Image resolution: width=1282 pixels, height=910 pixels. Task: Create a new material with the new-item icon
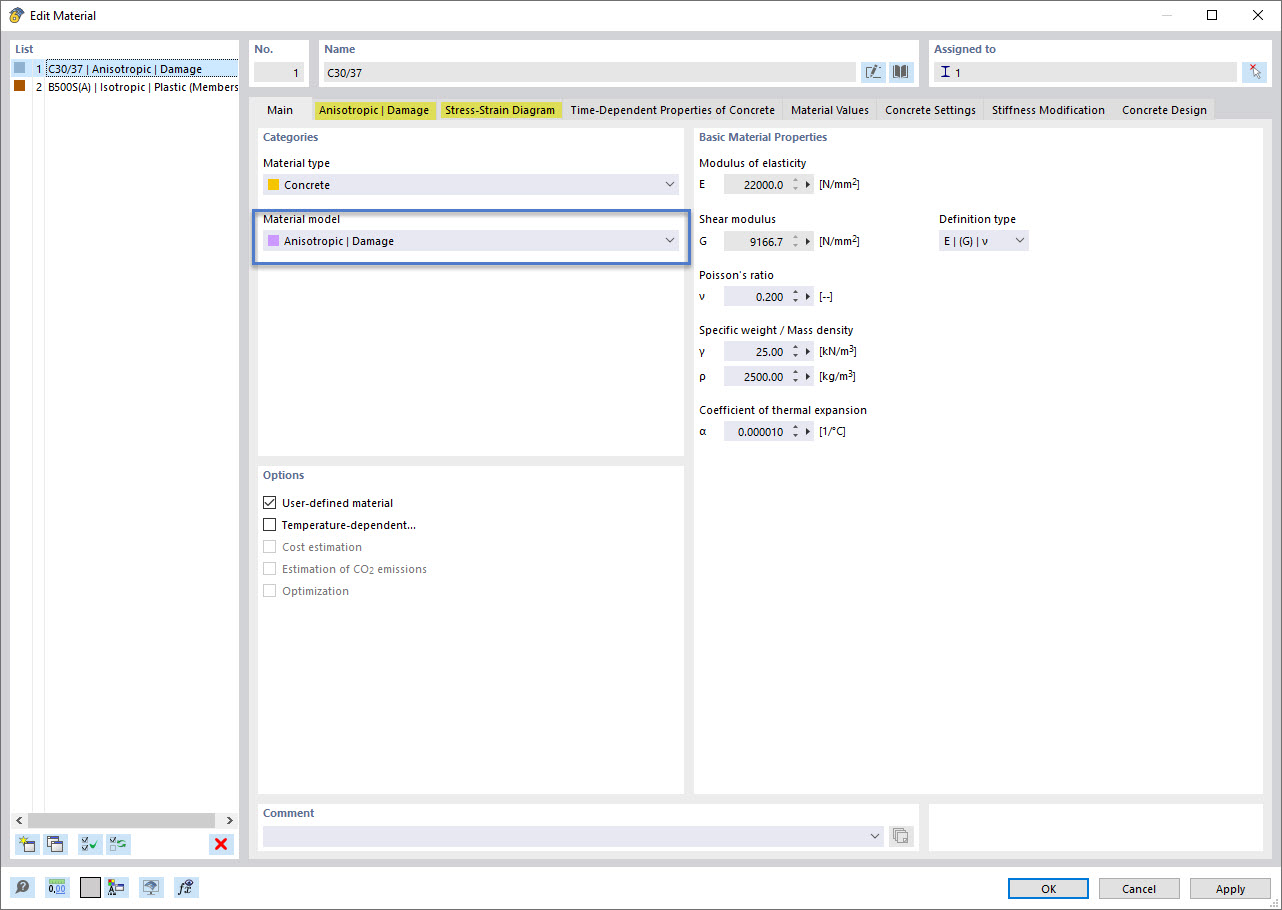click(26, 844)
